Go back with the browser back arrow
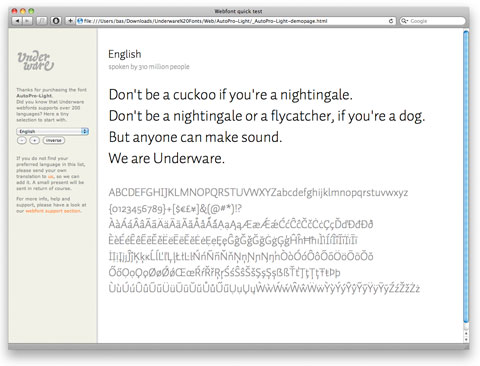Screen dimensions: 480x366 point(17,21)
